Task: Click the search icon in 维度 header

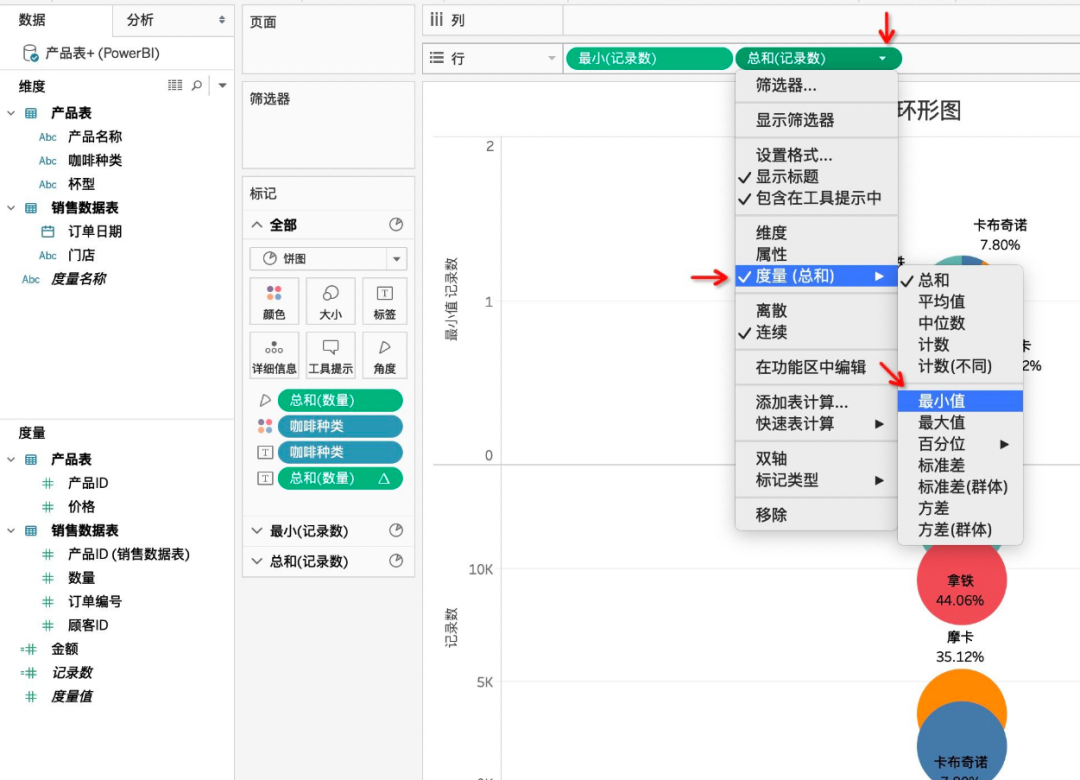Action: point(197,87)
